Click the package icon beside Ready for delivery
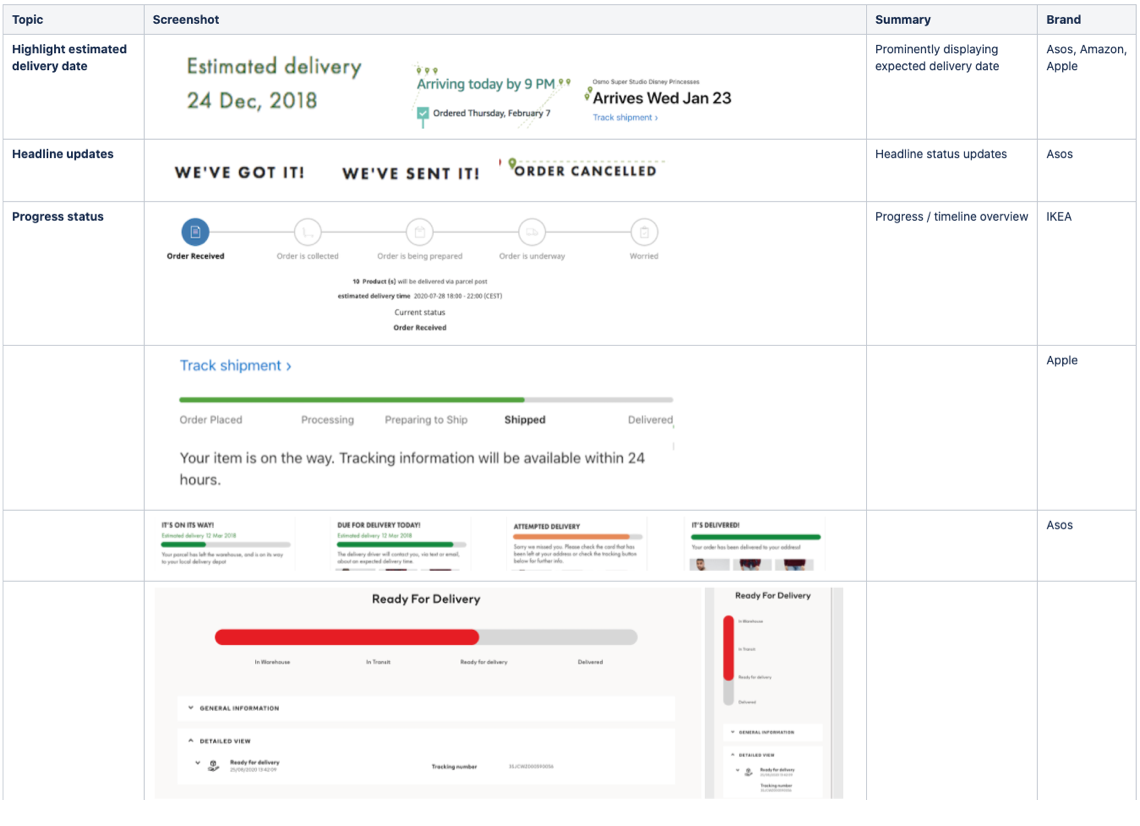1140x826 pixels. point(213,767)
